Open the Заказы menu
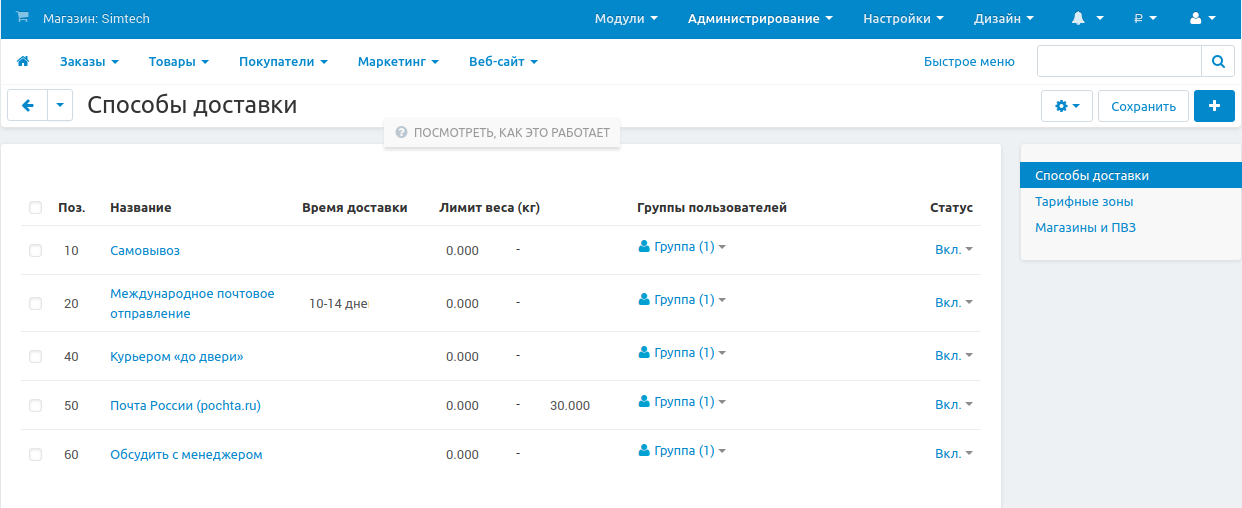This screenshot has height=508, width=1242. [89, 61]
